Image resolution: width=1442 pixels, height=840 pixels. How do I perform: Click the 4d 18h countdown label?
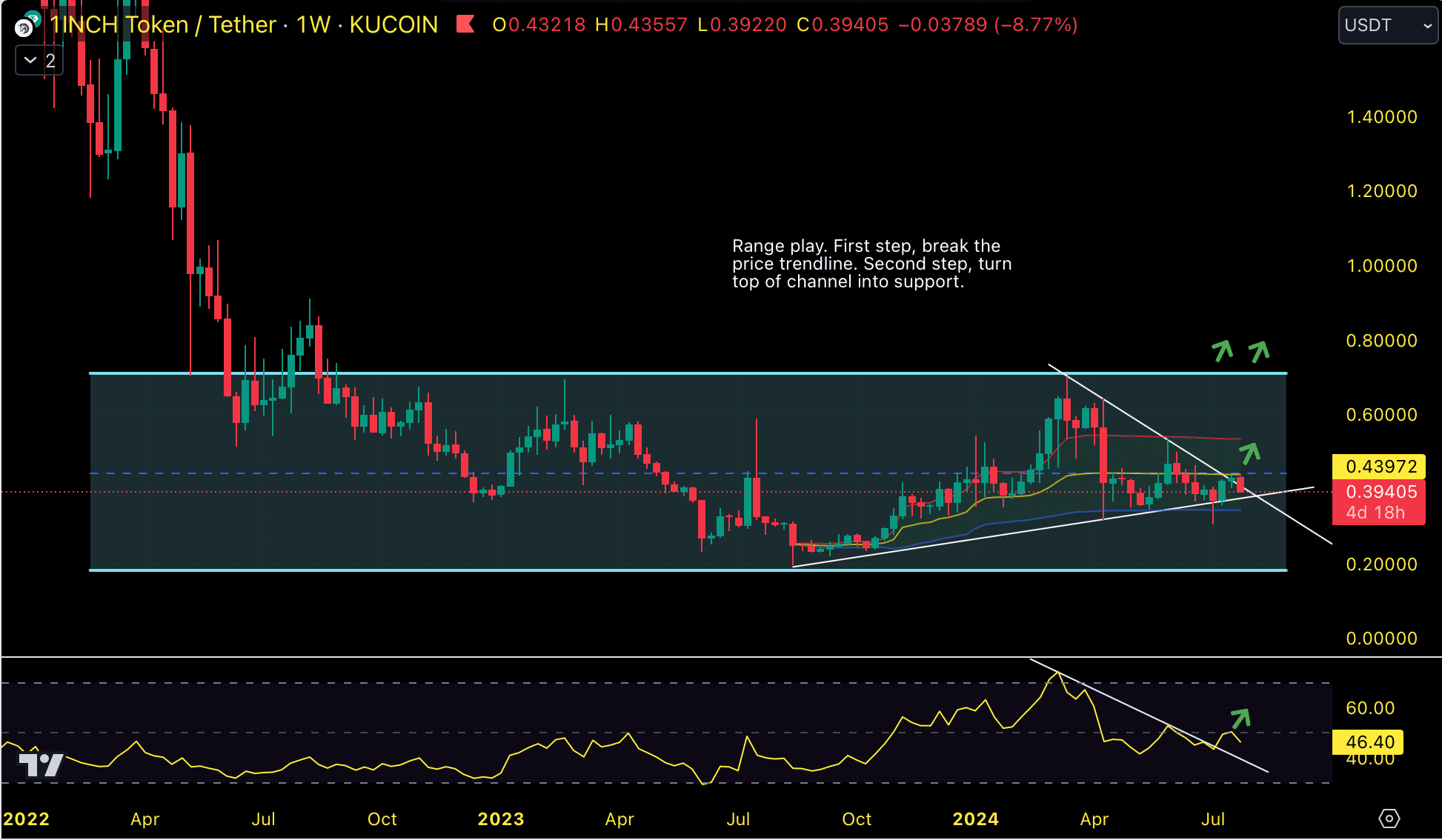1375,513
